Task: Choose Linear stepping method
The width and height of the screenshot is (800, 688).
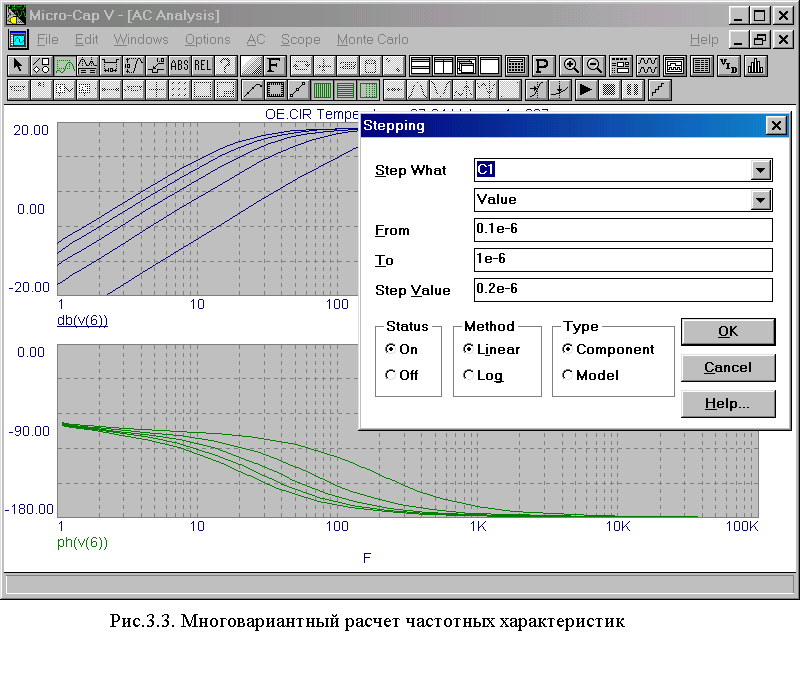Action: point(491,349)
